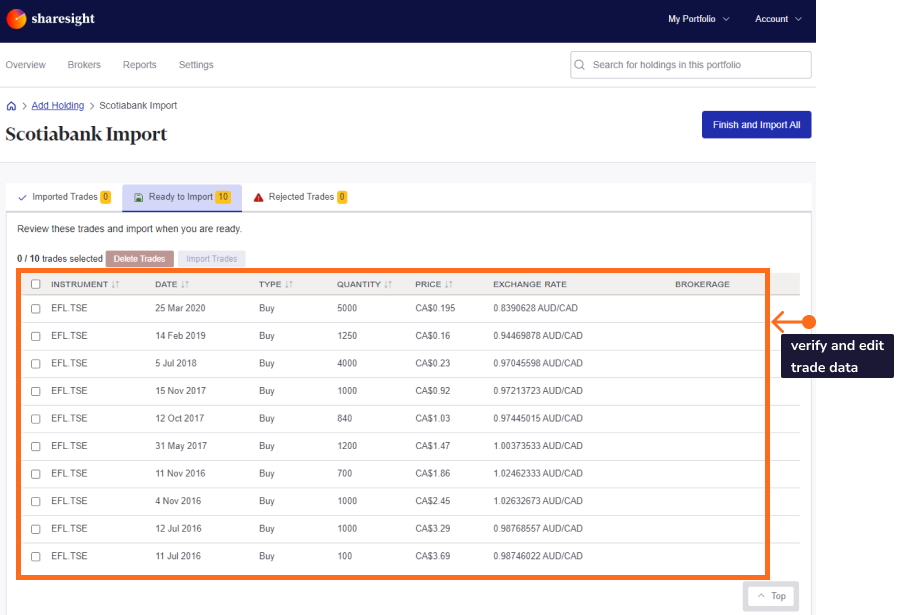Click Finish and Import All button
Screen dimensions: 903x615
click(756, 124)
